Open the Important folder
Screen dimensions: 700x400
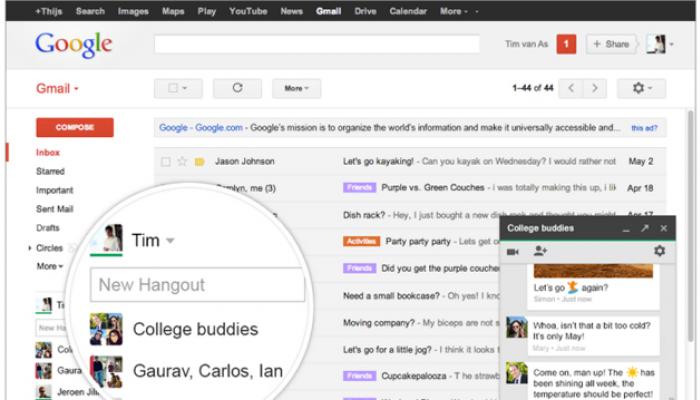[x=54, y=190]
